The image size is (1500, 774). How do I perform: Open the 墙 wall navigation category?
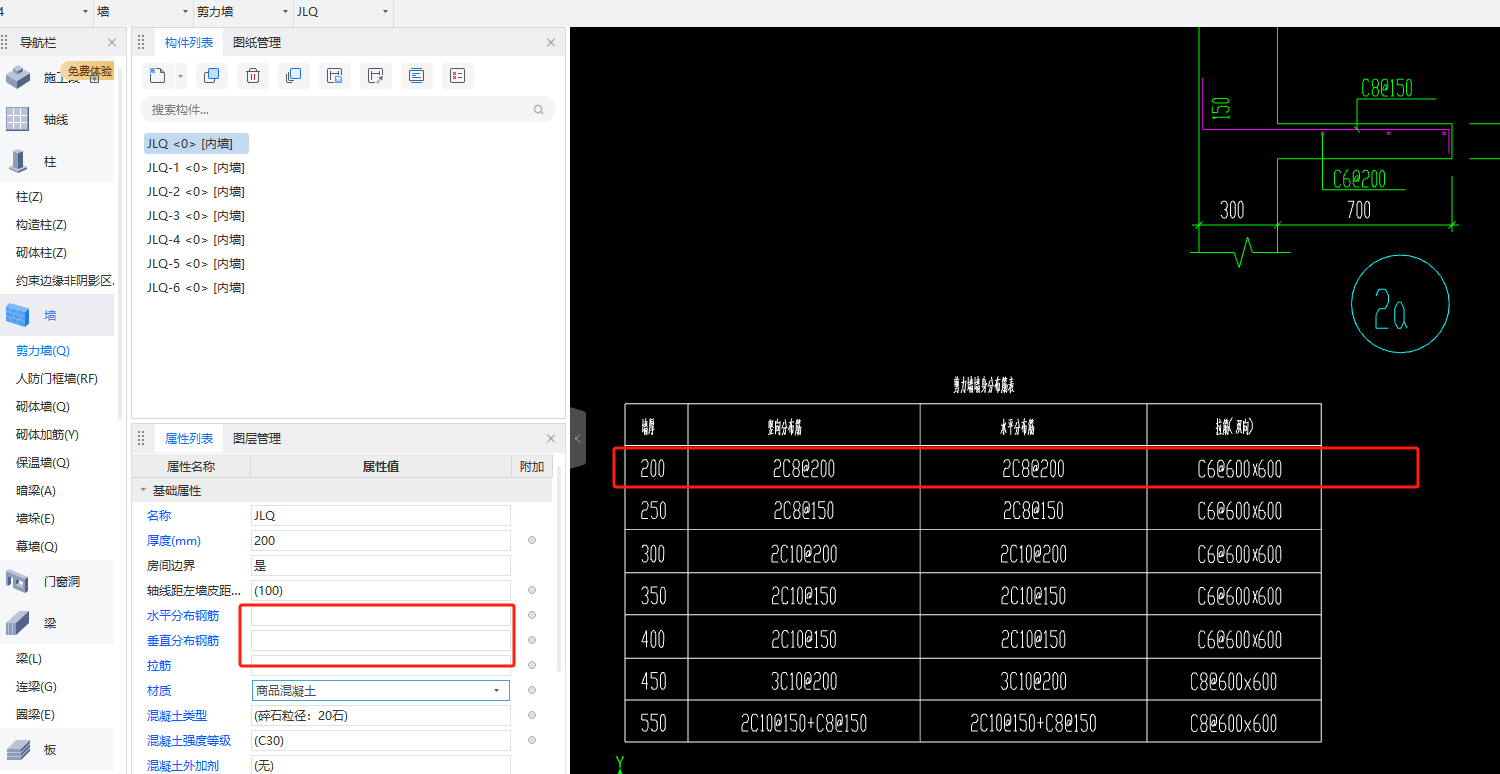[58, 316]
